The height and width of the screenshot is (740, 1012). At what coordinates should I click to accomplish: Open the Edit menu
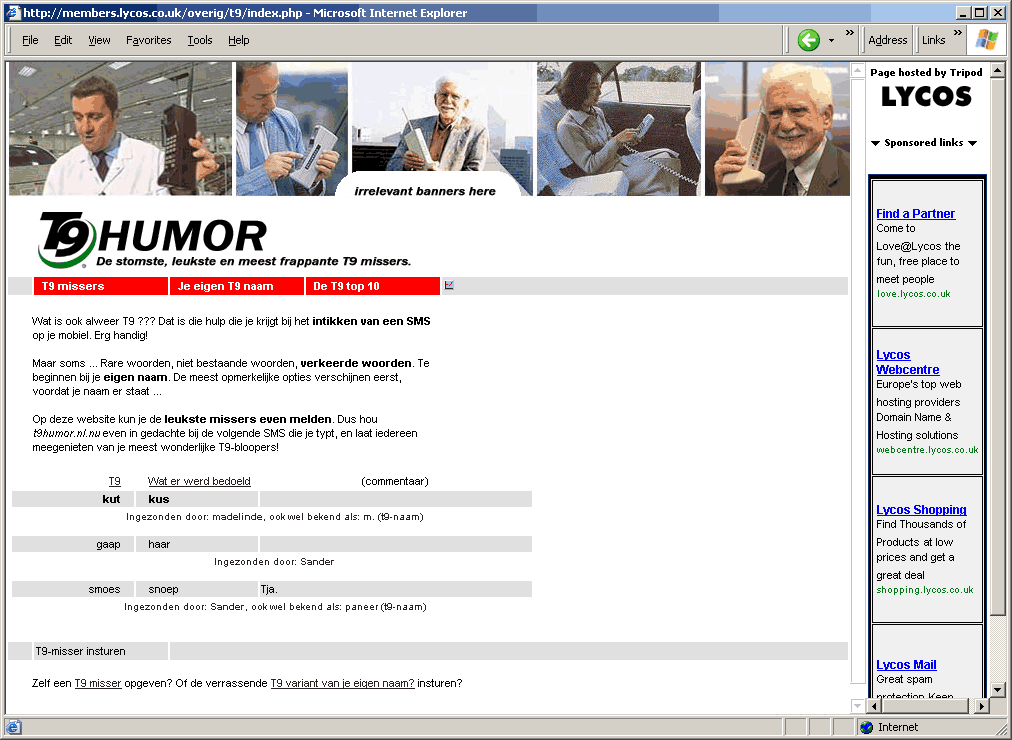click(63, 40)
